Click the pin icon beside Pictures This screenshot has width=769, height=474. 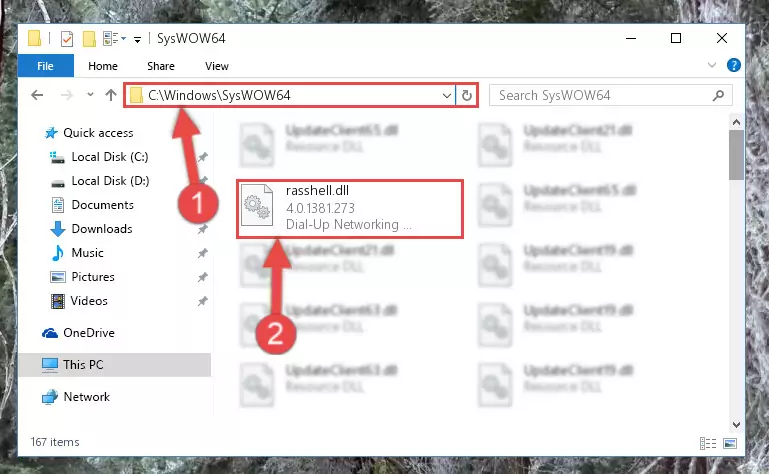(x=203, y=277)
